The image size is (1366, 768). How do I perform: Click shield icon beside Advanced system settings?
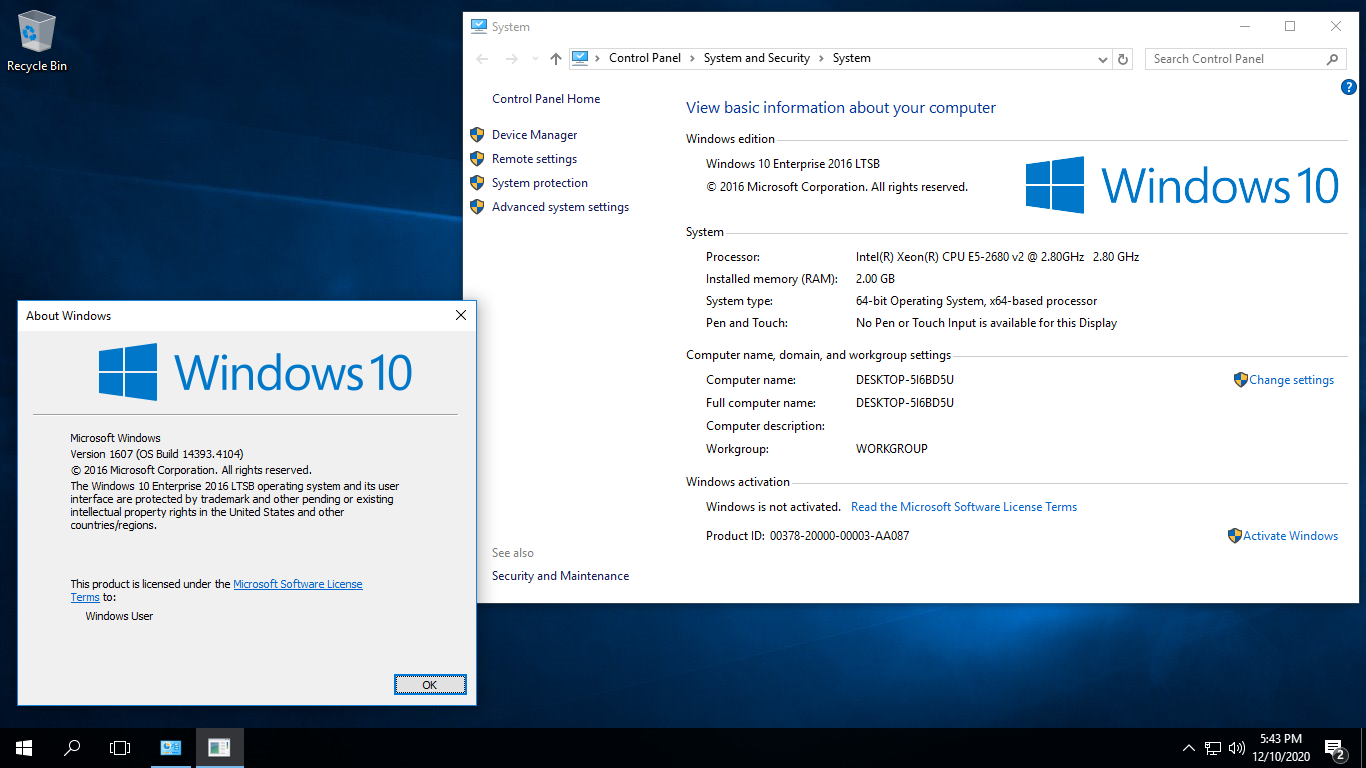[x=477, y=206]
